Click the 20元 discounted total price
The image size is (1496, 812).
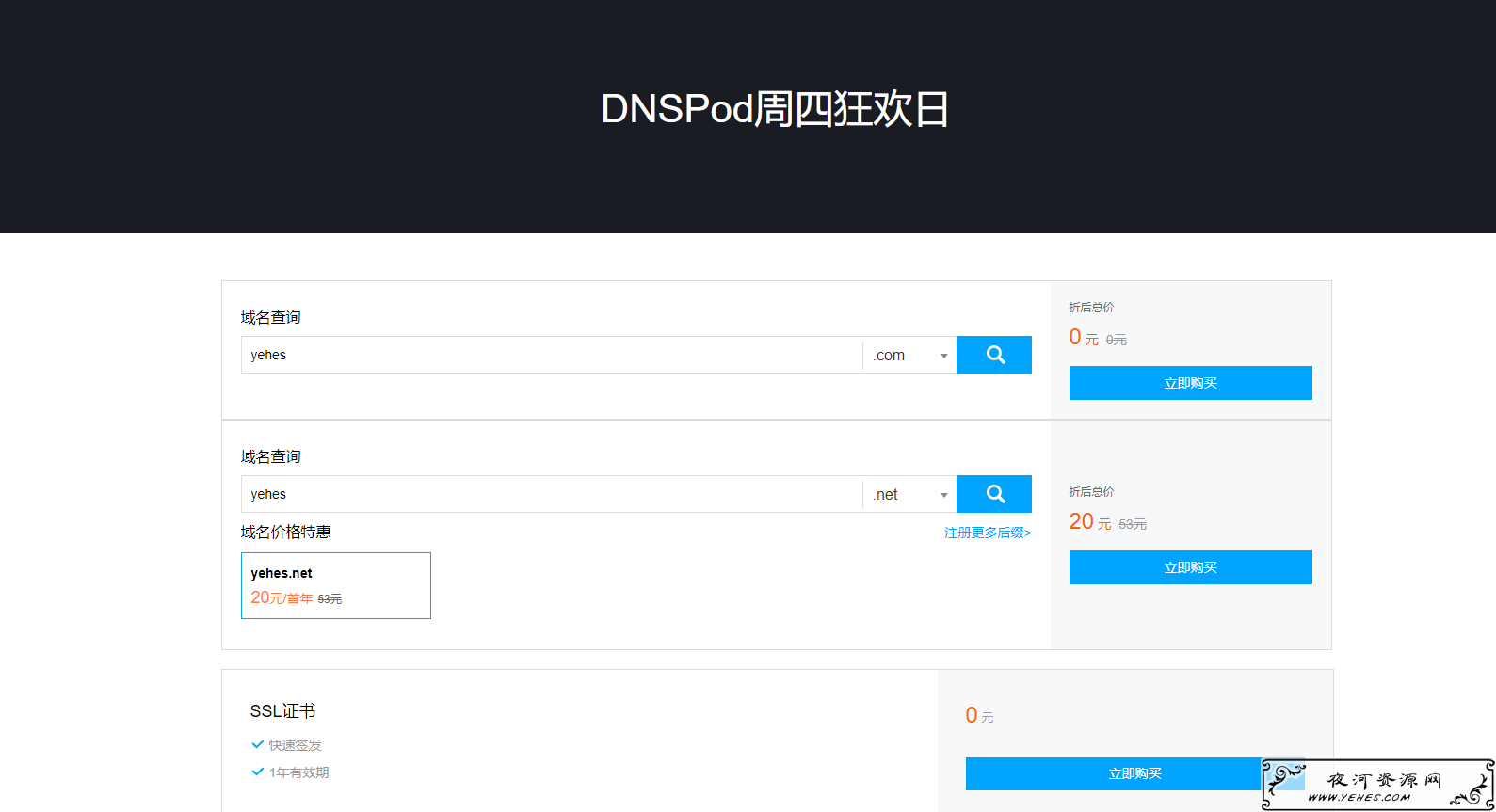pyautogui.click(x=1090, y=522)
